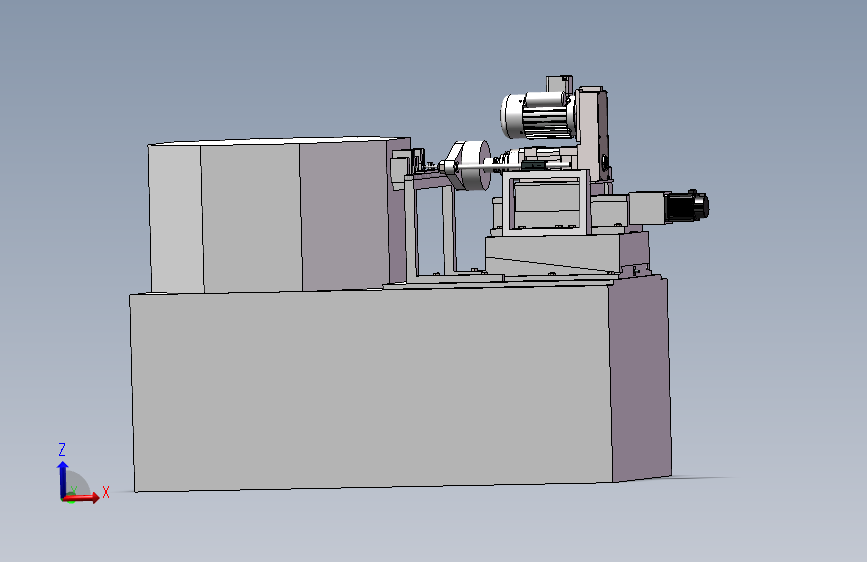Viewport: 867px width, 562px height.
Task: Select the white finned electric motor on top
Action: (x=538, y=116)
